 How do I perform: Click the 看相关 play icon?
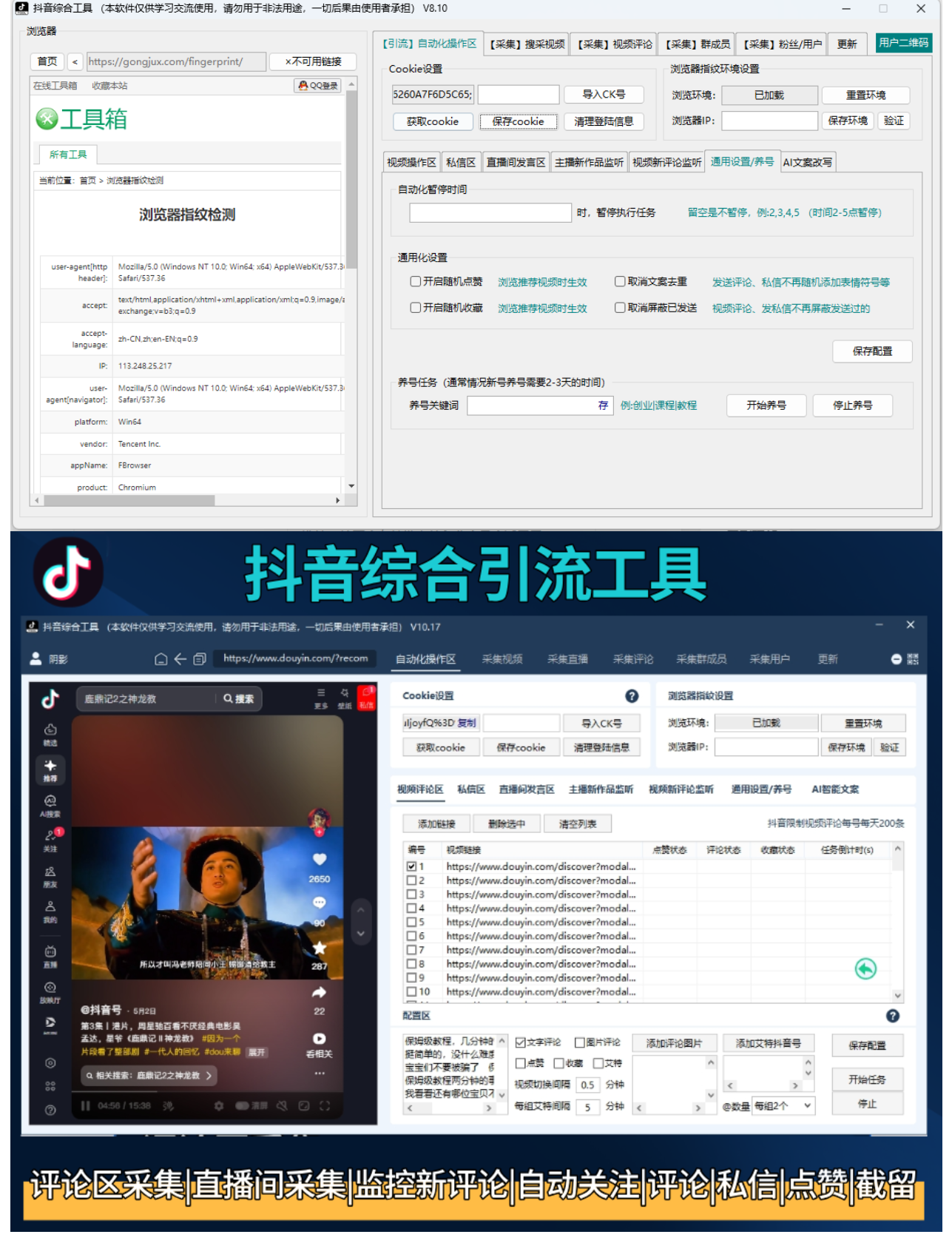click(x=319, y=1039)
